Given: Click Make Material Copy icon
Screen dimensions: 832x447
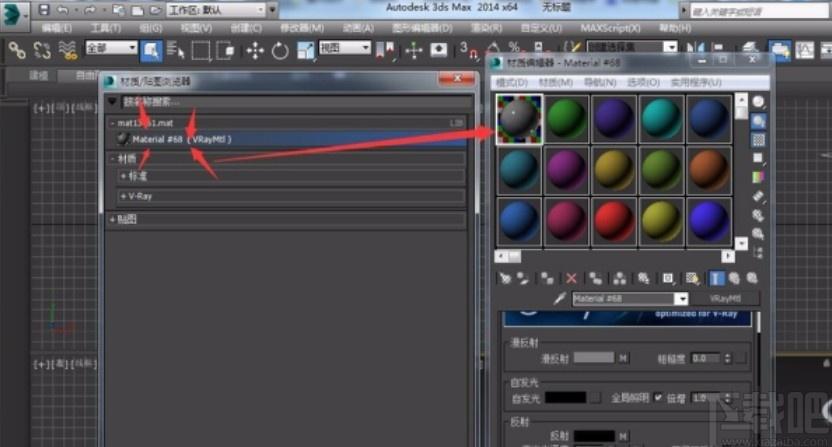Looking at the screenshot, I should (x=595, y=278).
